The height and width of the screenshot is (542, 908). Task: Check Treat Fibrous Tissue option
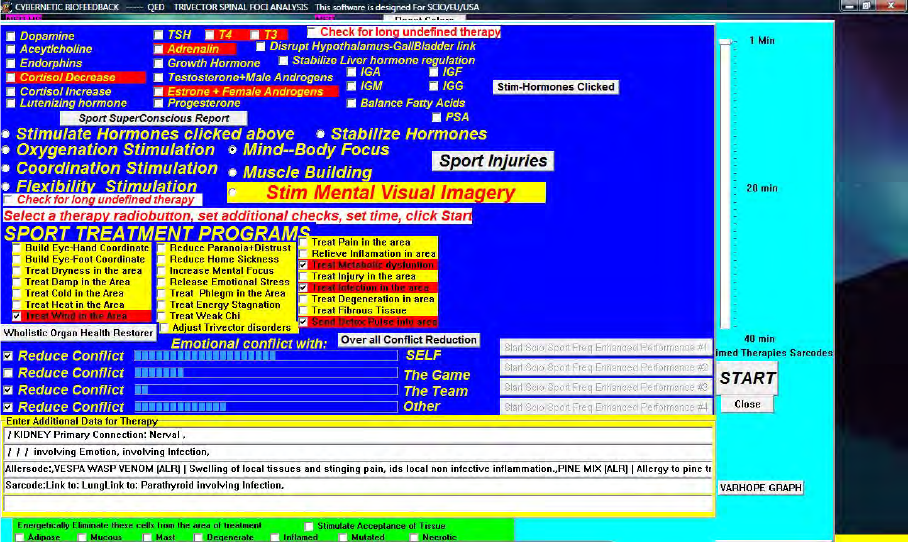pyautogui.click(x=303, y=310)
